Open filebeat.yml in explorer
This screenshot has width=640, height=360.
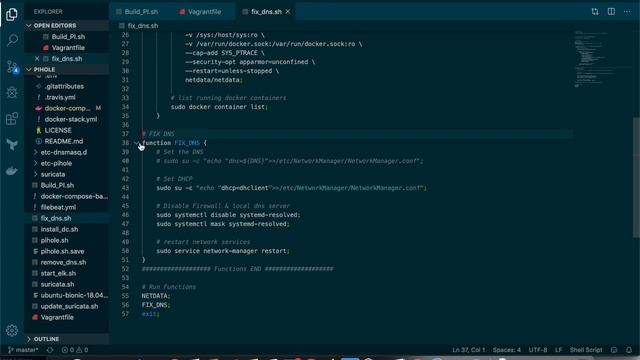[58, 207]
